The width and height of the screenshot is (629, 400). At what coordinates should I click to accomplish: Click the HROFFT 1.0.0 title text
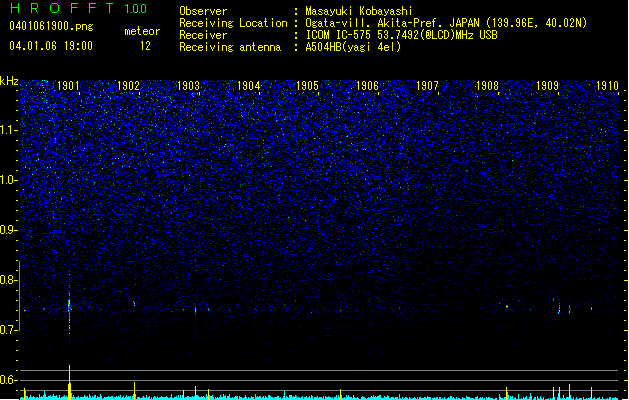tap(78, 8)
